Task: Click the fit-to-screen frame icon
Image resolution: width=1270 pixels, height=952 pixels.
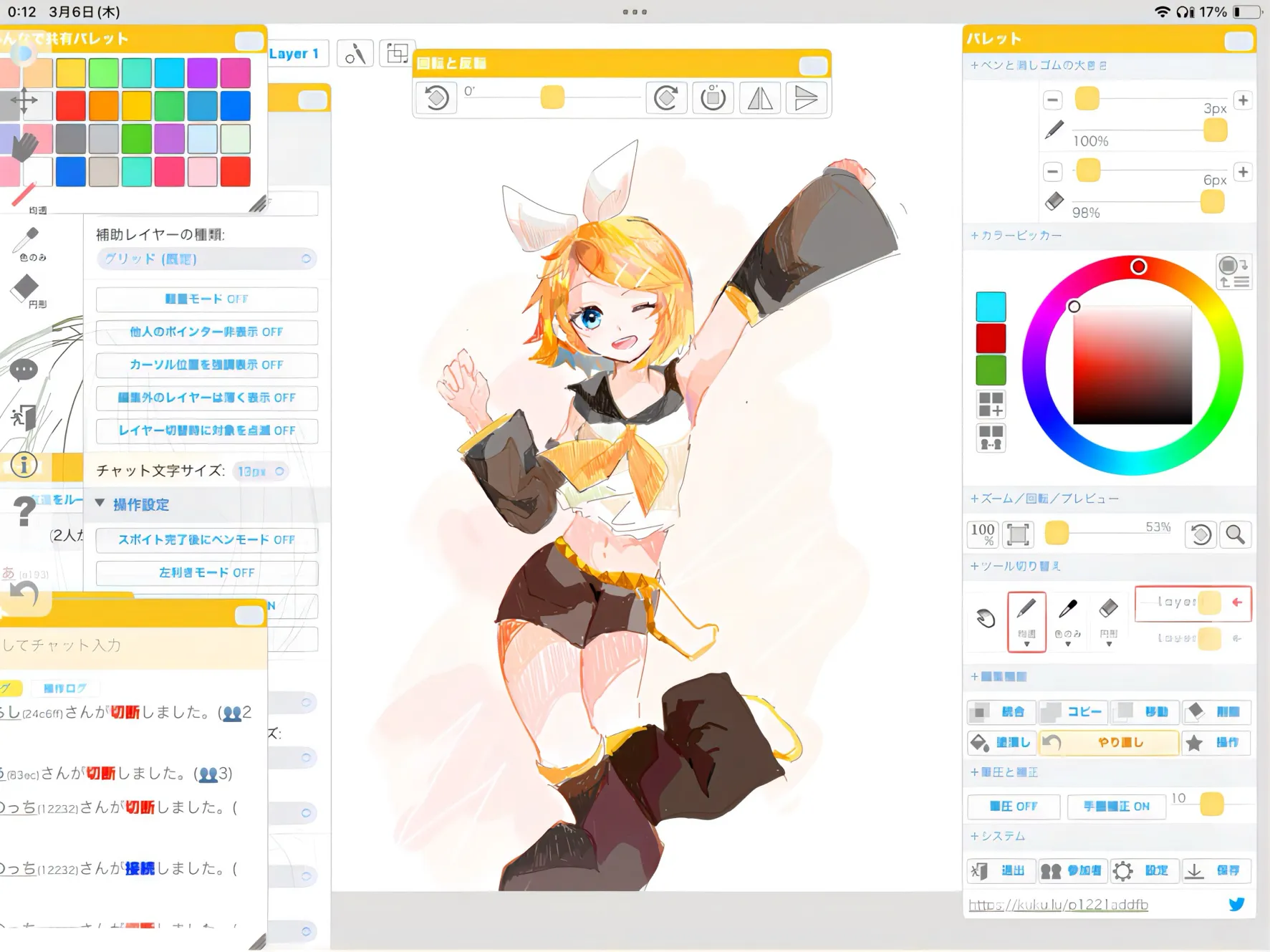Action: coord(1018,534)
